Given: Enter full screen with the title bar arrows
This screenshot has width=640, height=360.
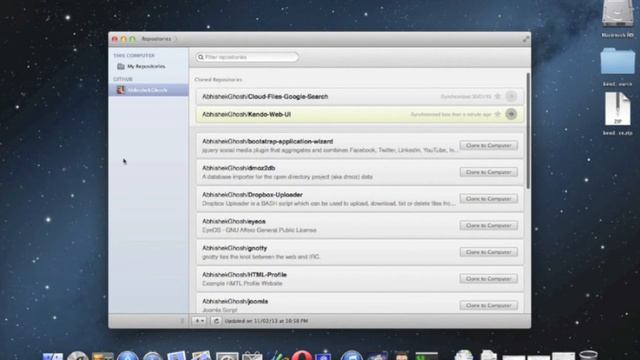Looking at the screenshot, I should (x=526, y=39).
